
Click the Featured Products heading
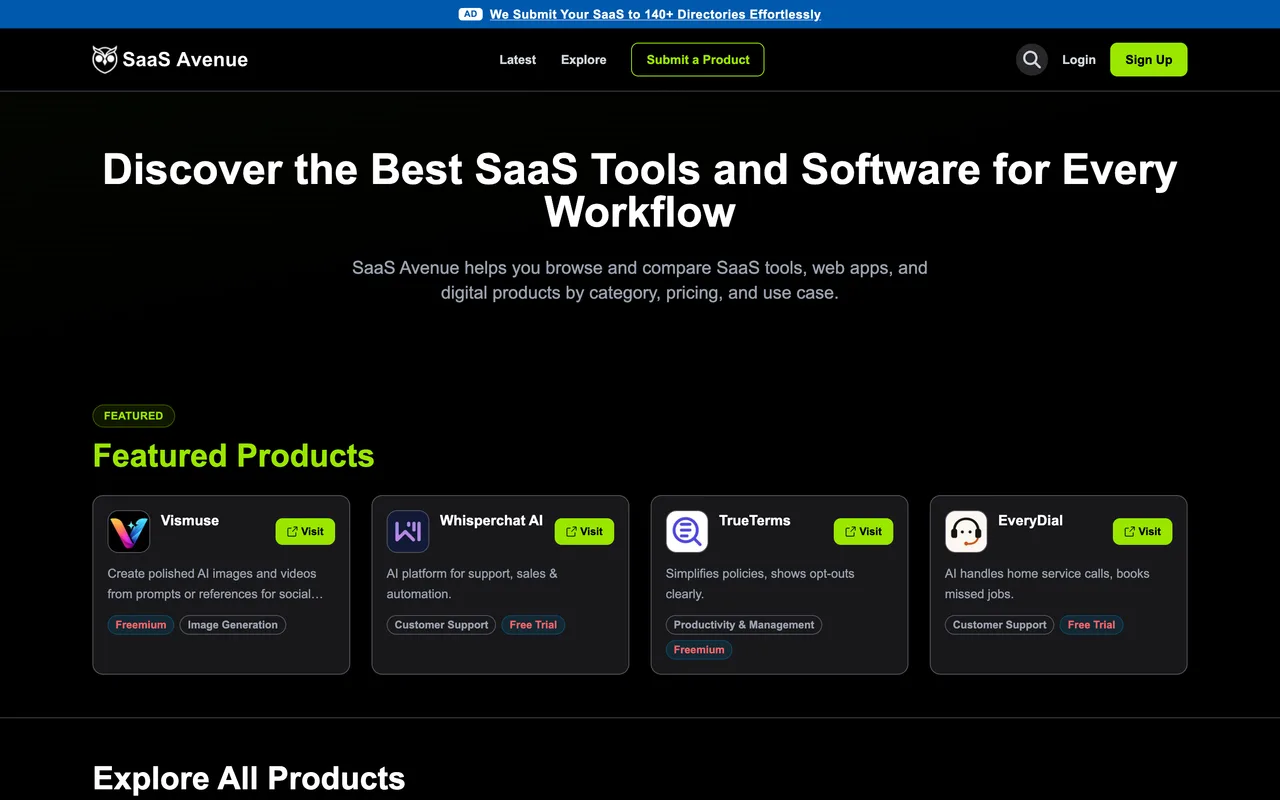coord(233,456)
